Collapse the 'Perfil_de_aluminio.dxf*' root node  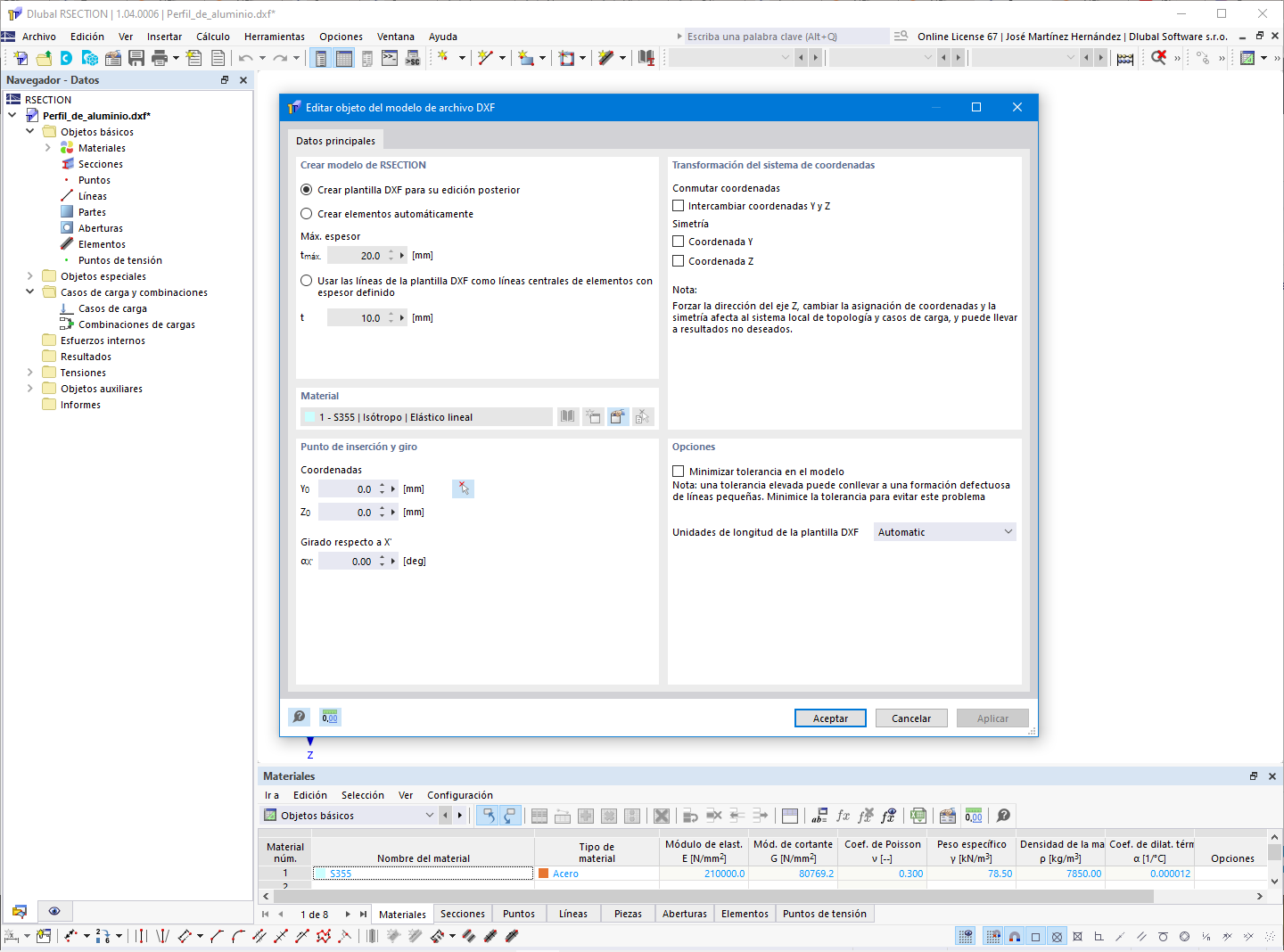12,115
